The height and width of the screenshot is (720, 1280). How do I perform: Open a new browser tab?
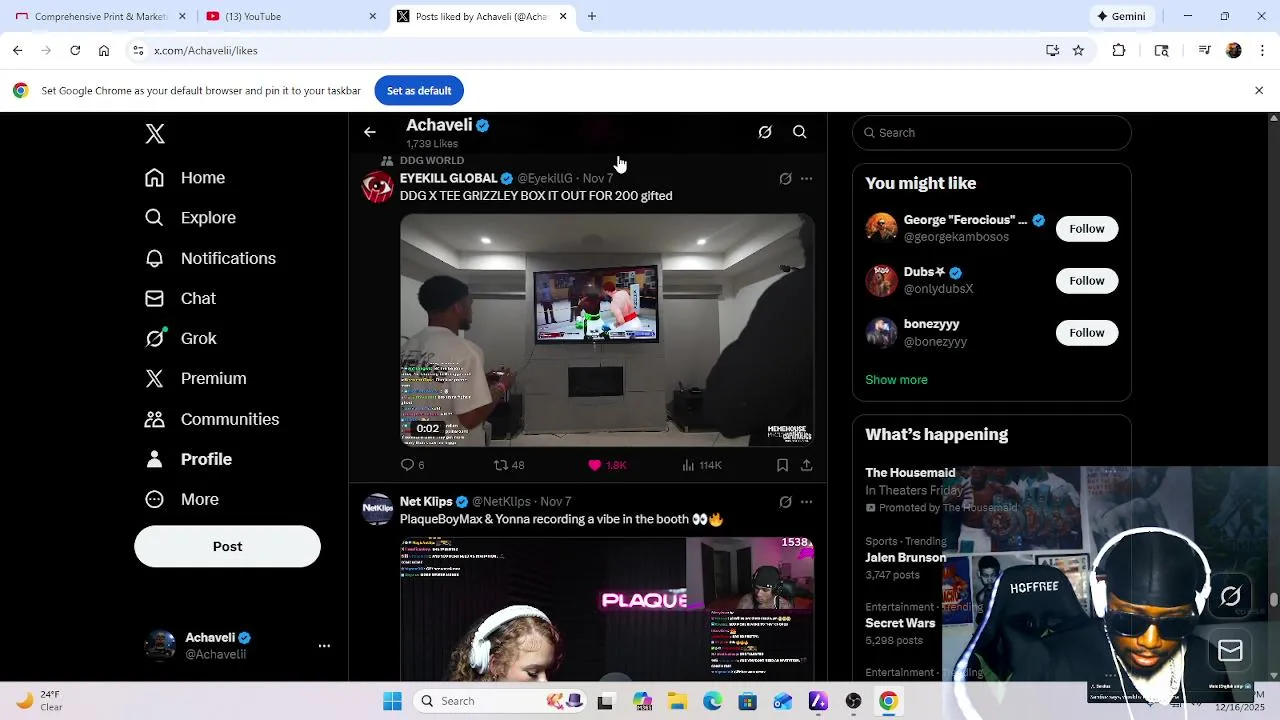592,16
